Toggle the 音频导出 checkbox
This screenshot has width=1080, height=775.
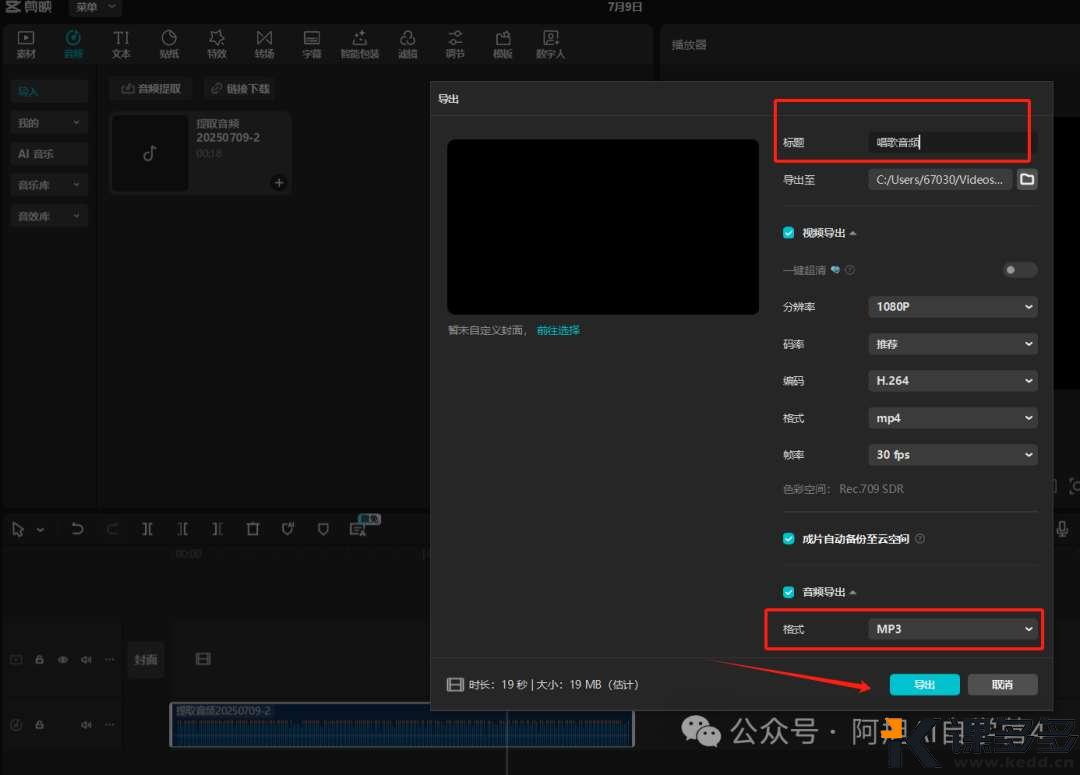[x=789, y=592]
